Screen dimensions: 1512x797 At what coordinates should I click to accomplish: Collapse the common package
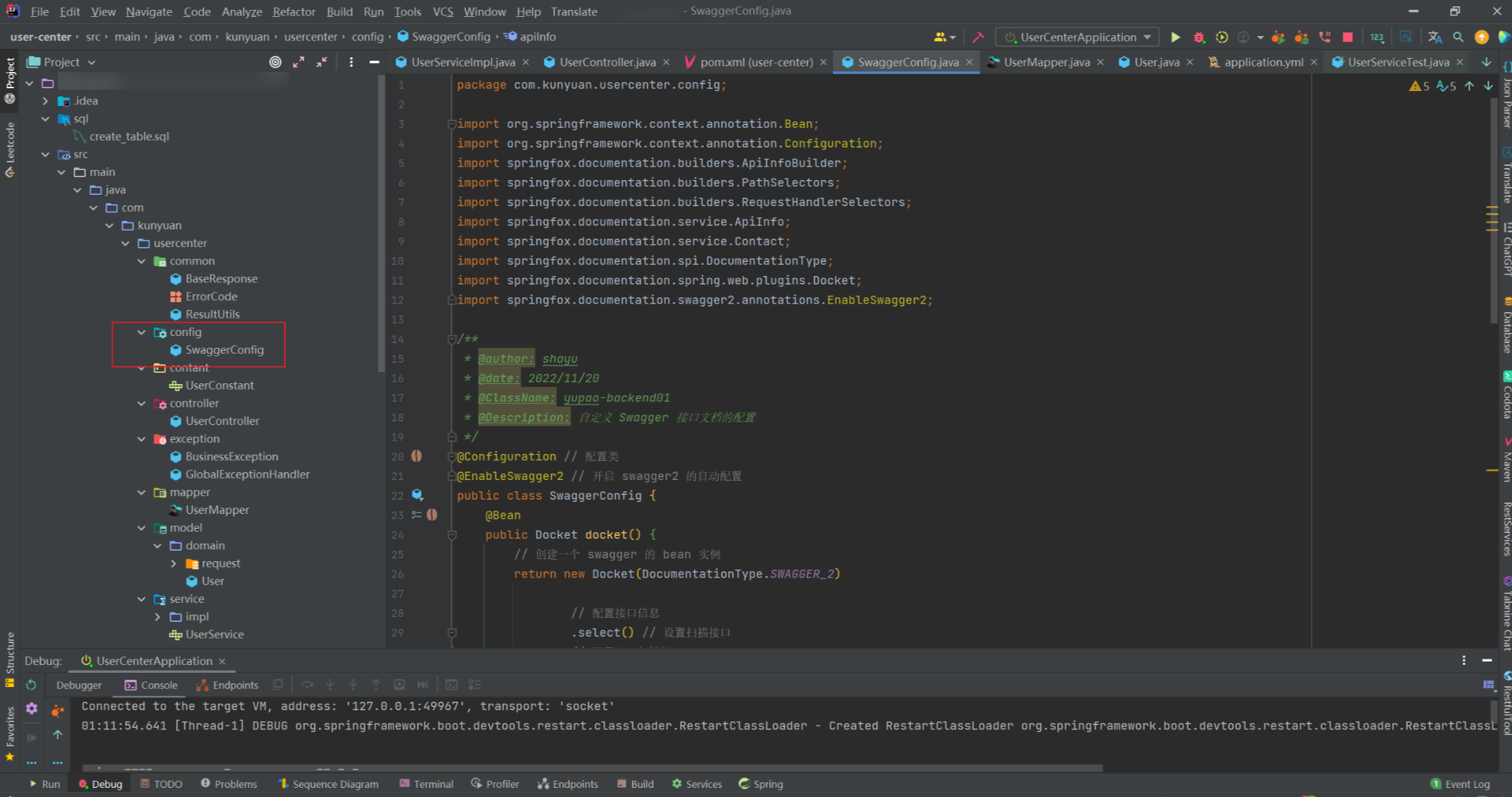141,261
